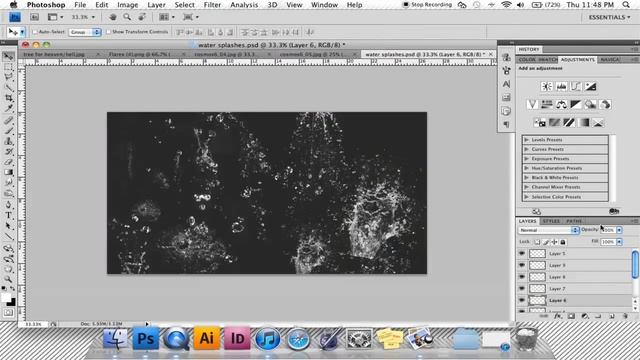Image resolution: width=640 pixels, height=360 pixels.
Task: Add a Channel Mixer adjustment
Action: pyautogui.click(x=605, y=104)
